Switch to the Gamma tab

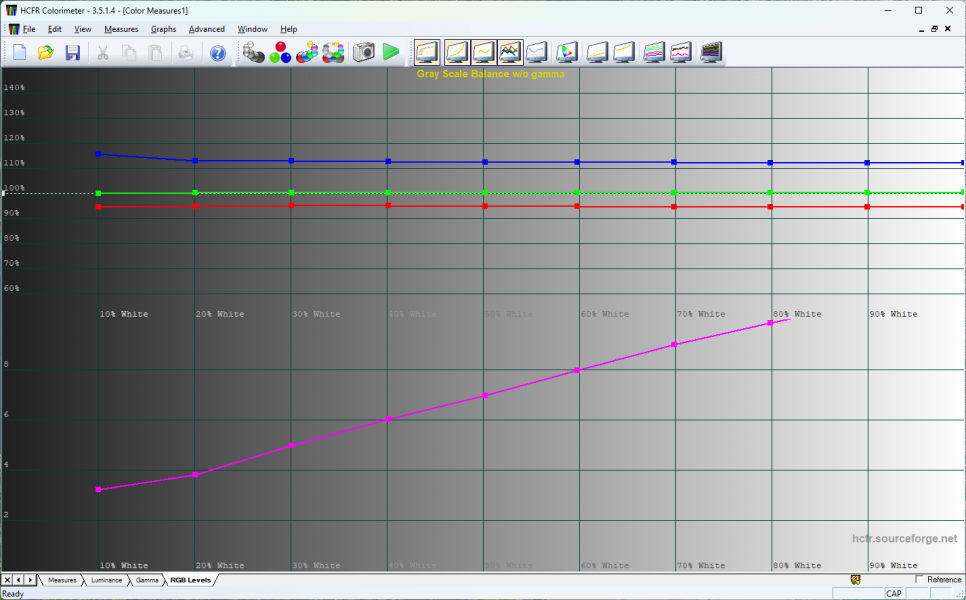point(147,580)
